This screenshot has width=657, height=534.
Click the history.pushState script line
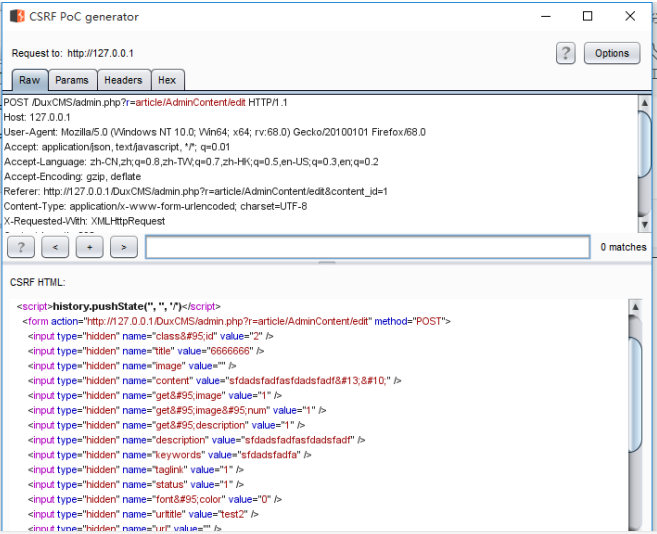point(119,306)
